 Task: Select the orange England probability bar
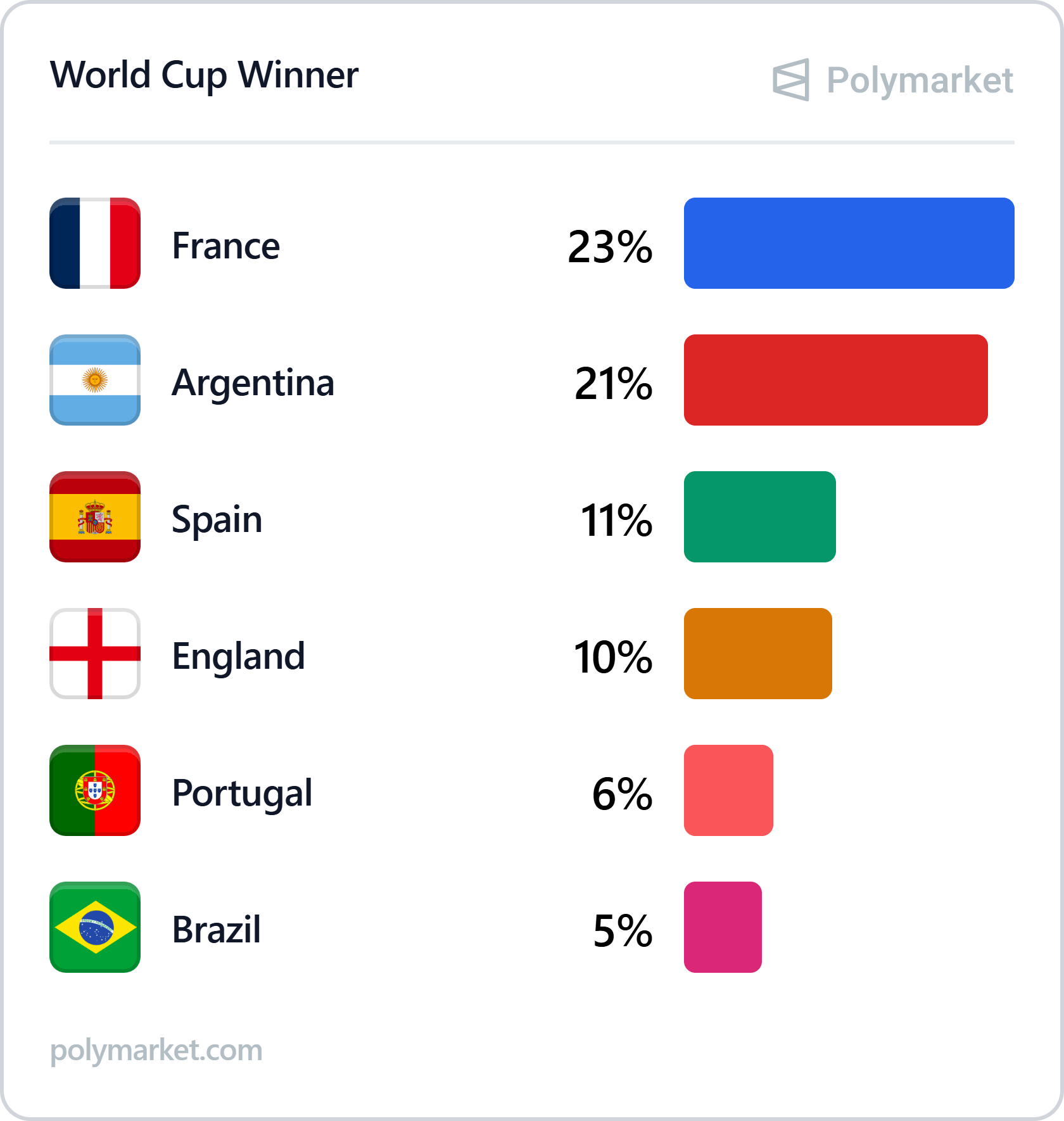(758, 654)
